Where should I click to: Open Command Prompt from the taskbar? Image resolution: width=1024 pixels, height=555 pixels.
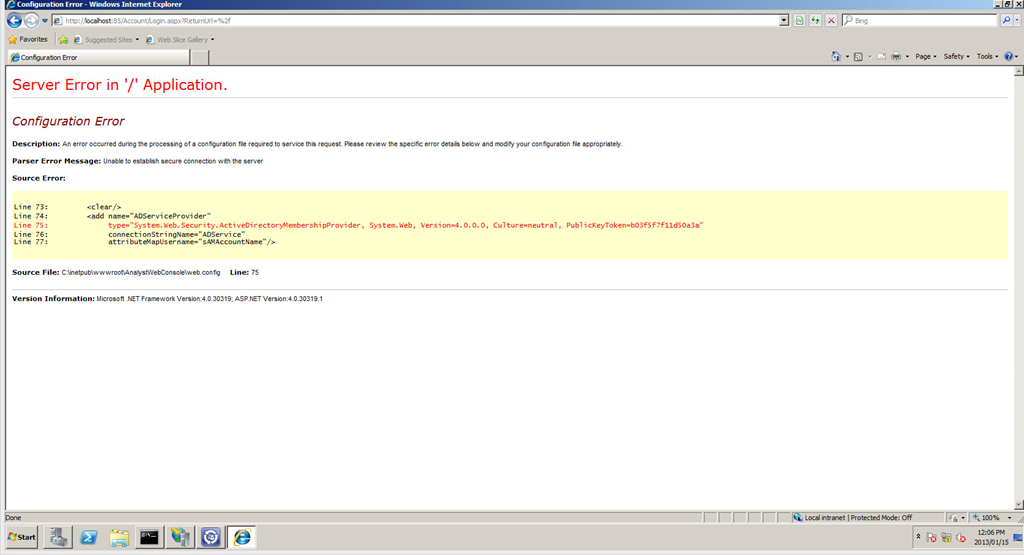pyautogui.click(x=150, y=537)
